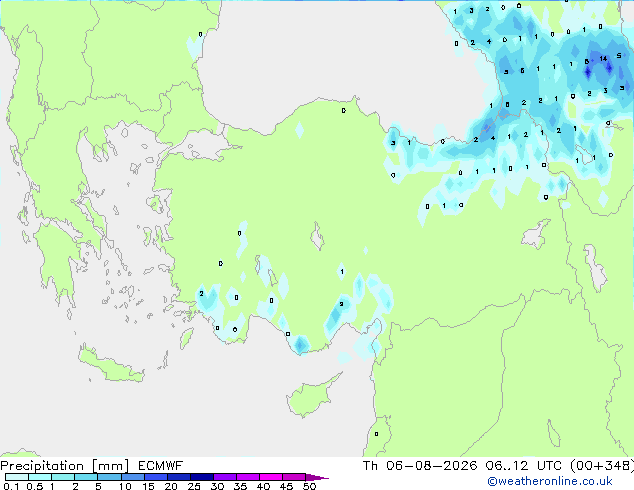This screenshot has height=490, width=634.
Task: Click the "20" legend scale label
Action: 171,486
